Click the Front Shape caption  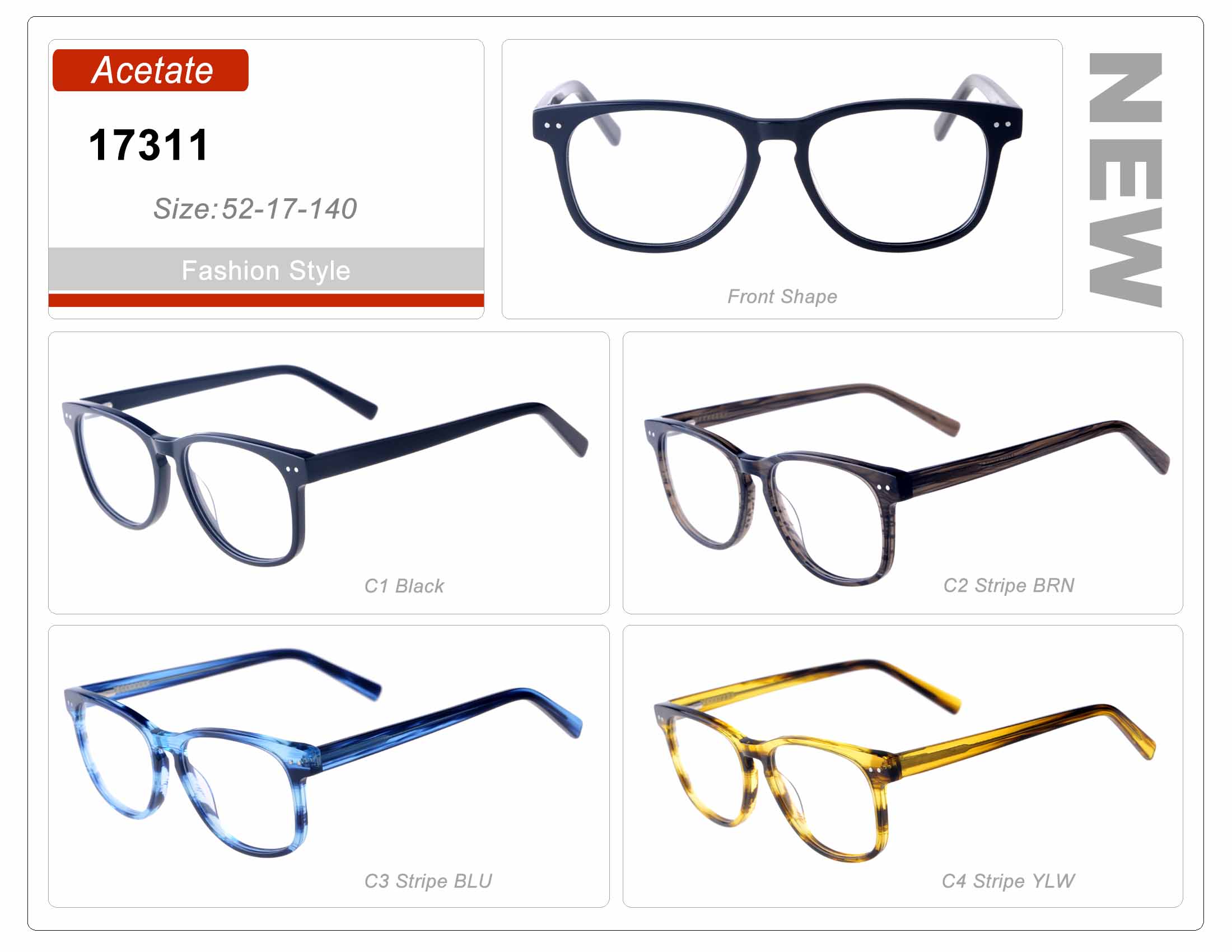pos(782,297)
